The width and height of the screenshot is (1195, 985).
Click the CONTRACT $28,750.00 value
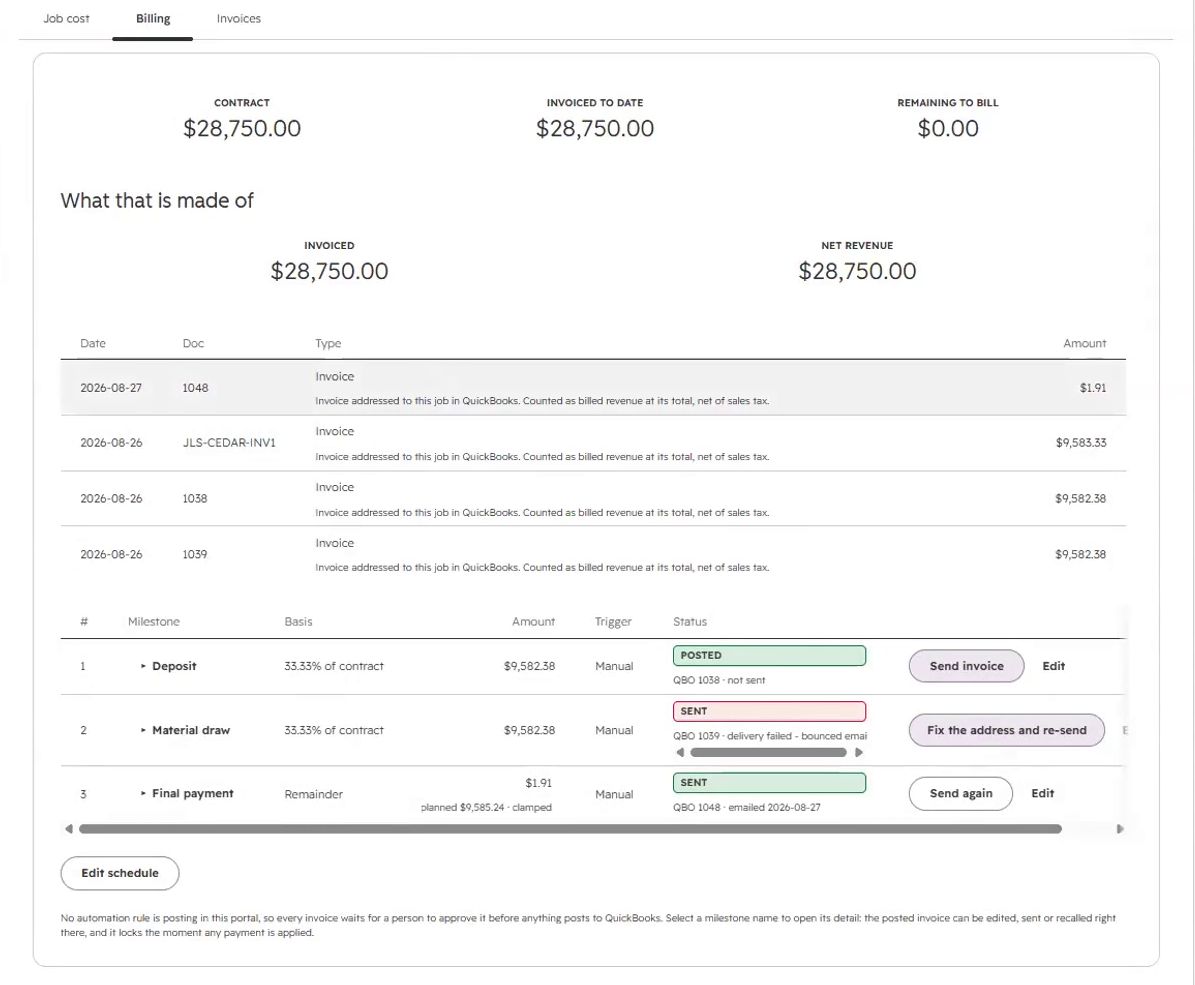[x=242, y=128]
